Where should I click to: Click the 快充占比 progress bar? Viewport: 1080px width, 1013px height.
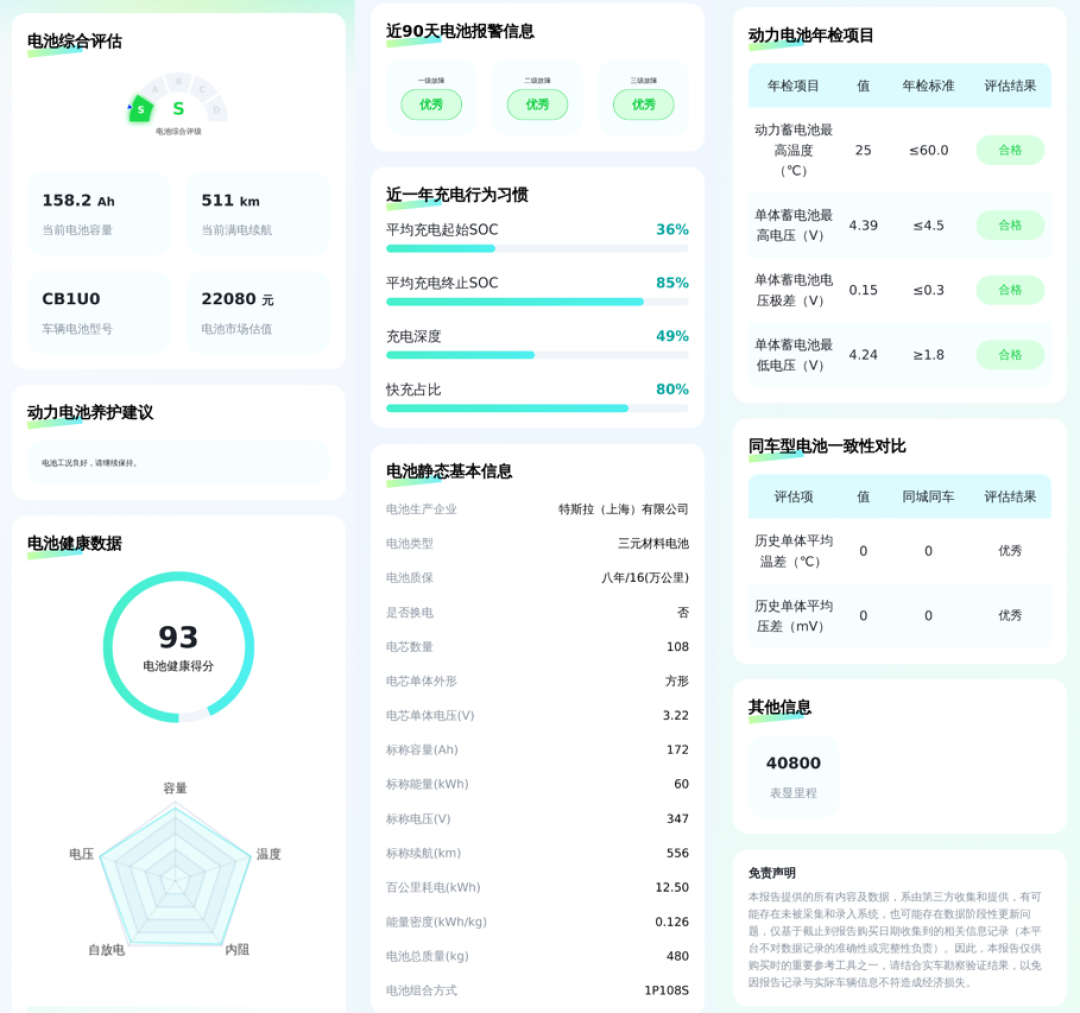(x=537, y=408)
